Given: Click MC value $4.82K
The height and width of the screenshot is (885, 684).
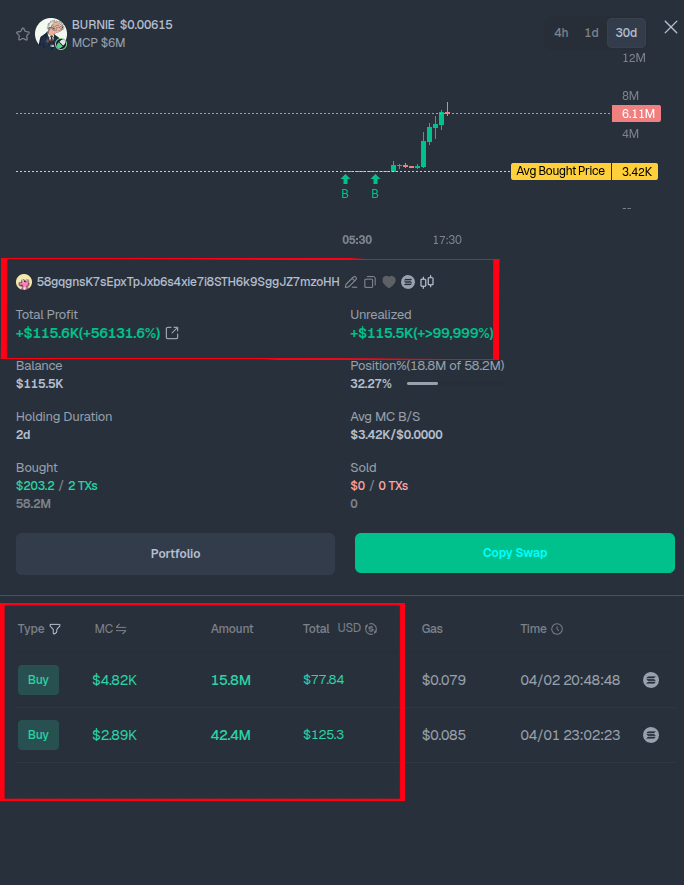Looking at the screenshot, I should 115,680.
